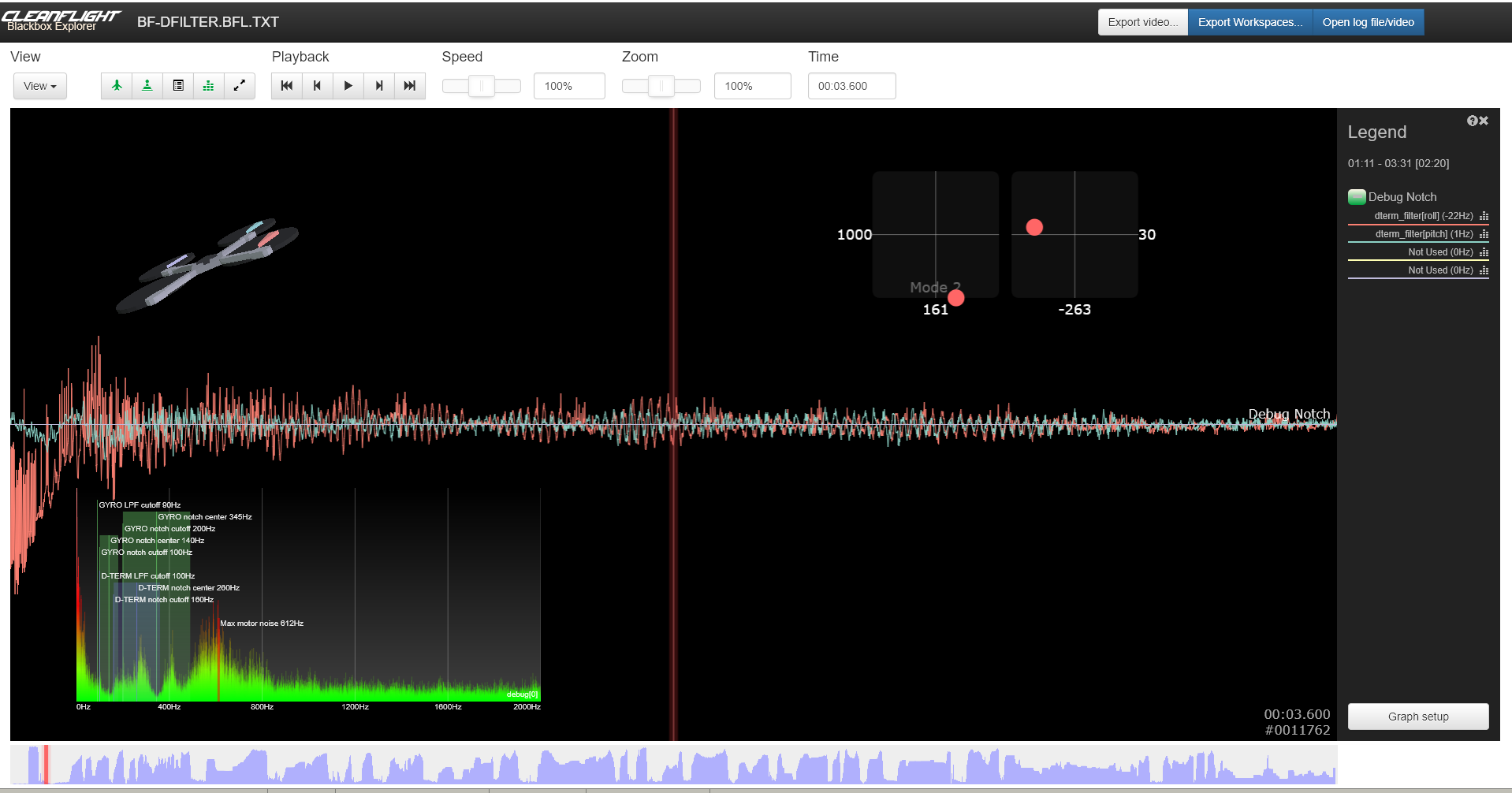Viewport: 1512px width, 793px height.
Task: Open the log table view icon
Action: pos(177,86)
